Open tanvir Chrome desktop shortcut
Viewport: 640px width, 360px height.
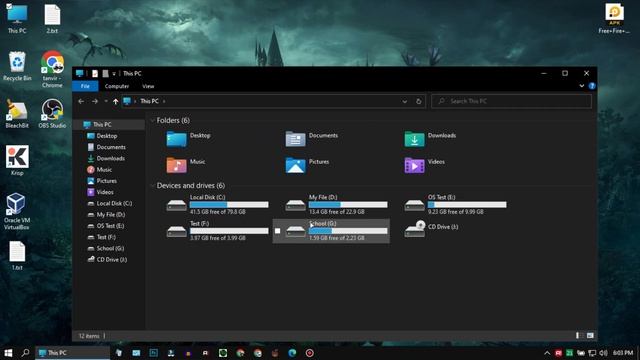pyautogui.click(x=52, y=69)
